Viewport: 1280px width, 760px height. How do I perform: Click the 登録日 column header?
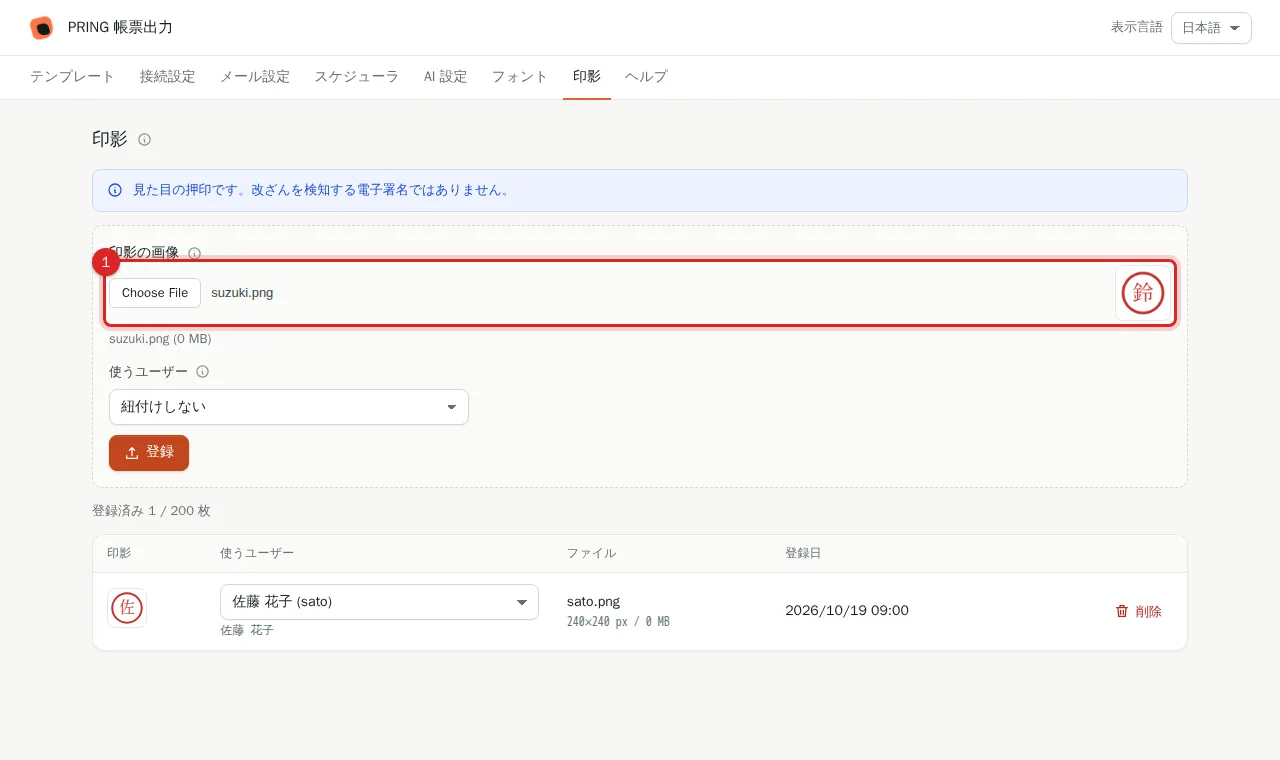click(803, 554)
